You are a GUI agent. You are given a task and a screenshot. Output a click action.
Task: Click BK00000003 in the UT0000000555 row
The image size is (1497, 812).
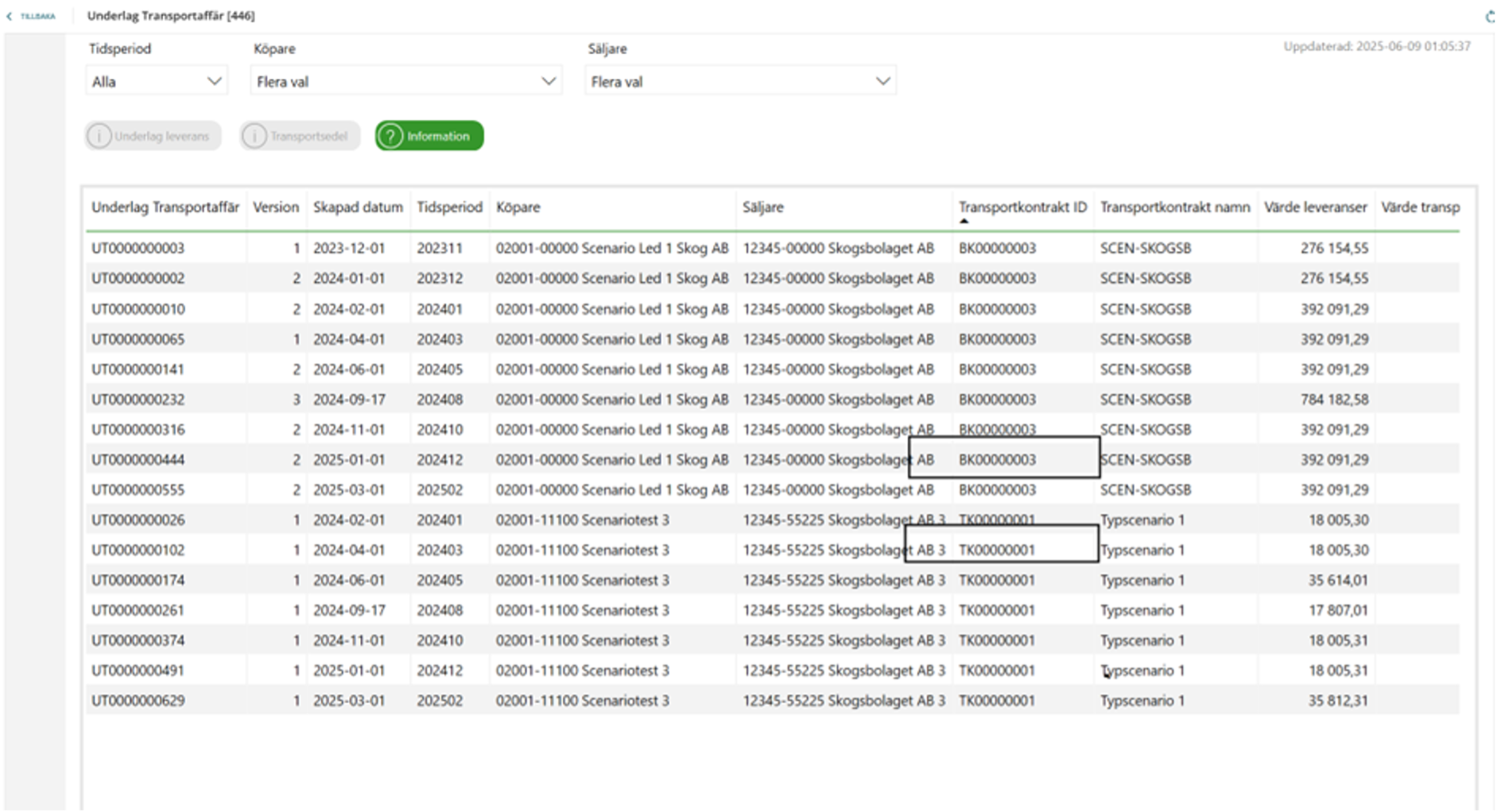point(997,489)
